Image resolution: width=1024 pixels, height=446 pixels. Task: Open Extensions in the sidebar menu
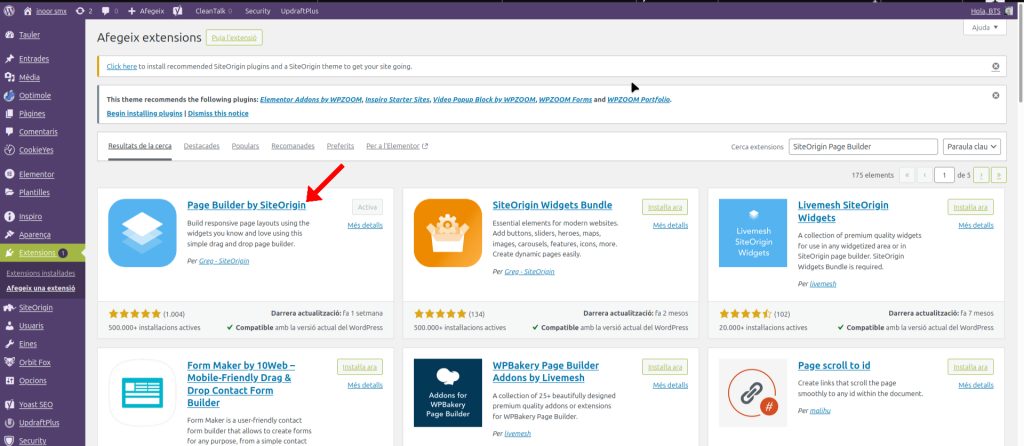pos(40,253)
